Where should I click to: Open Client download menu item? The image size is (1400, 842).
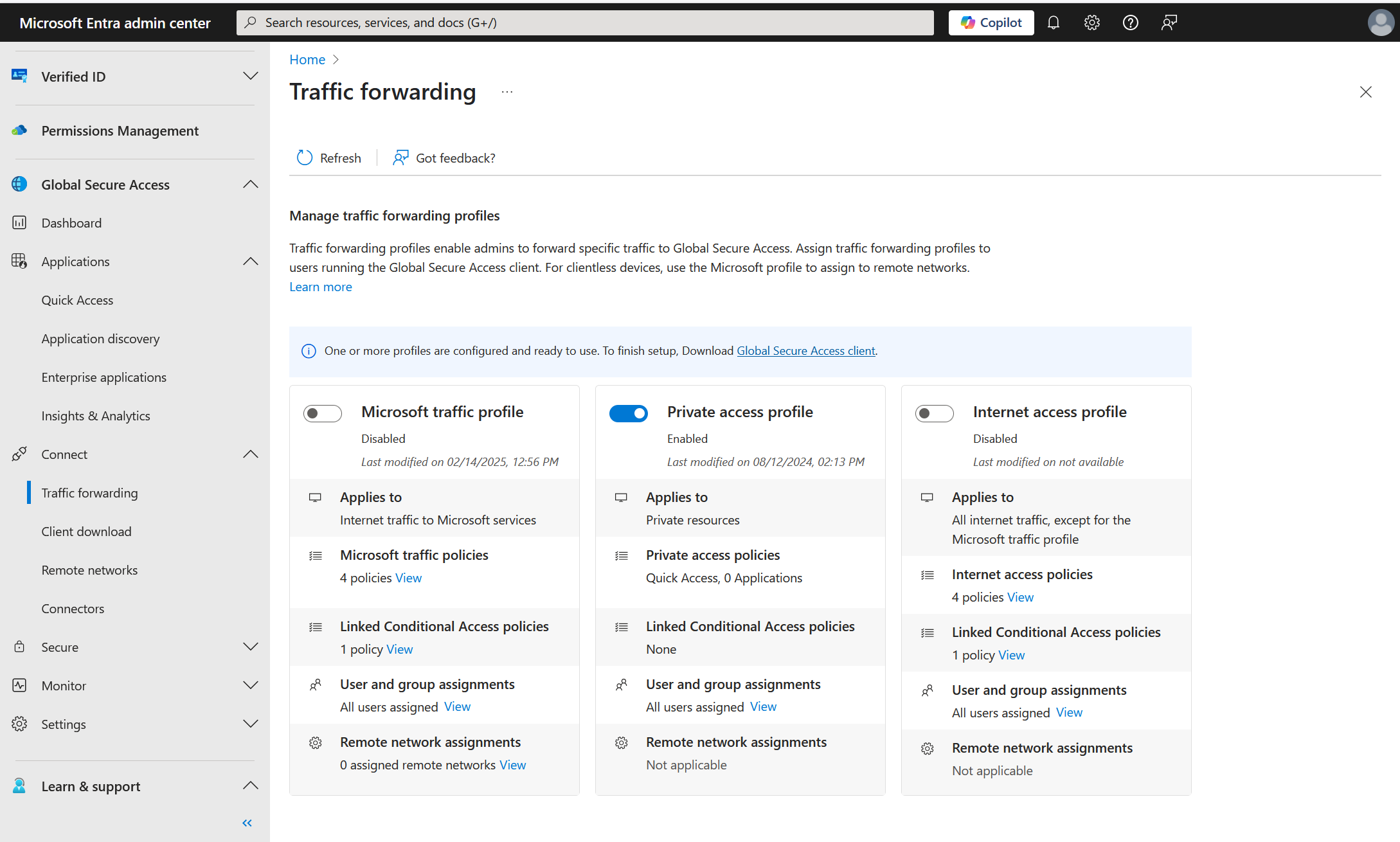(86, 532)
